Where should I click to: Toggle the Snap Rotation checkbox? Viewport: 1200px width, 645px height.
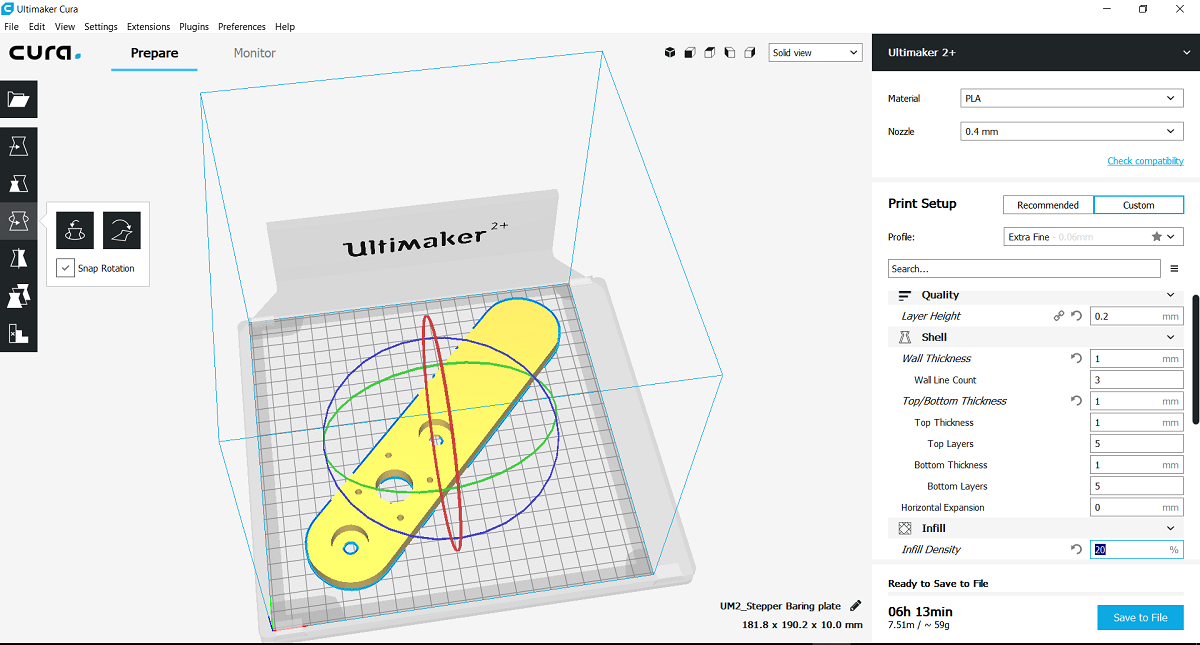click(x=66, y=268)
